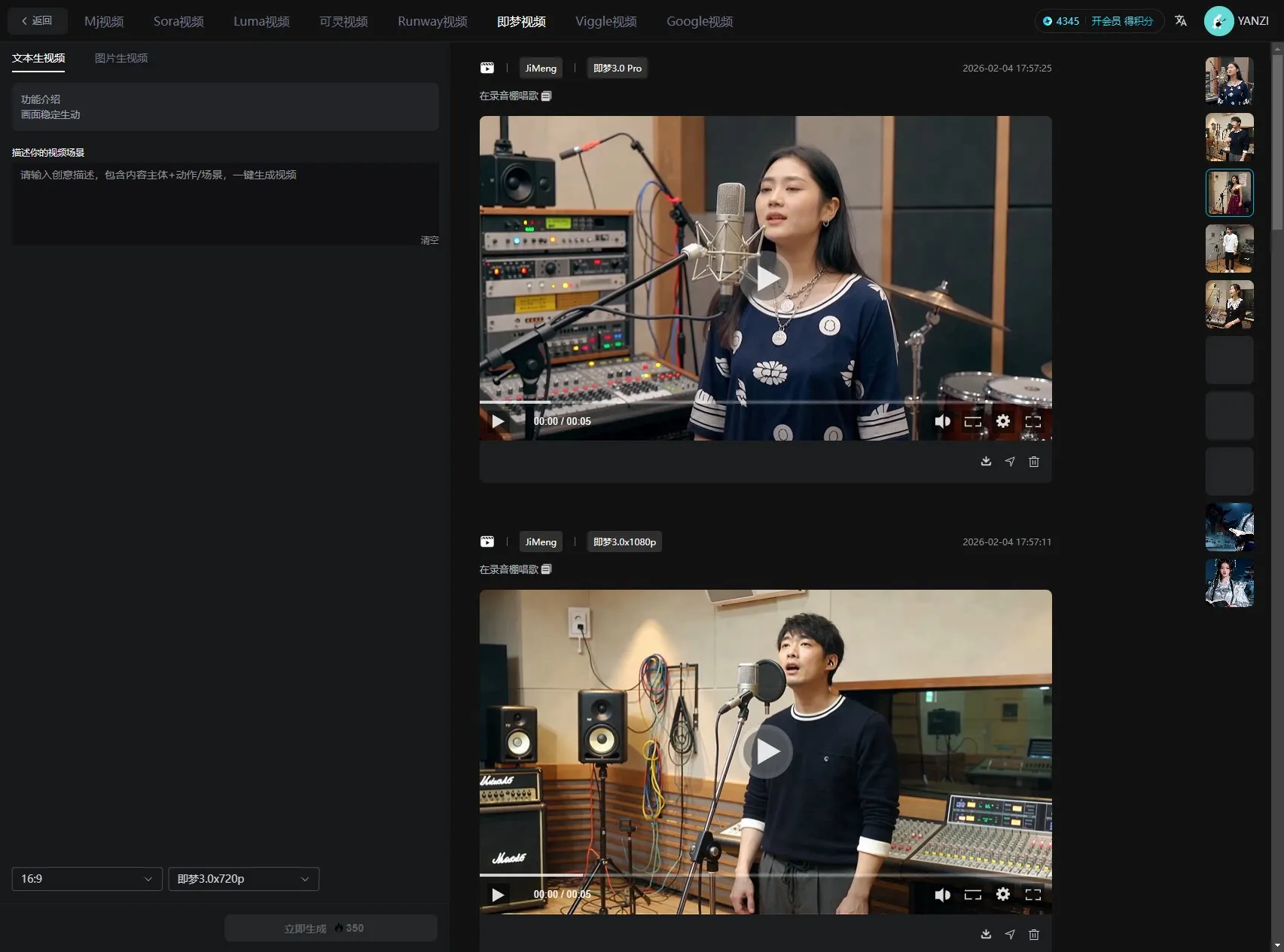
Task: Download the second generated video
Action: pos(986,935)
